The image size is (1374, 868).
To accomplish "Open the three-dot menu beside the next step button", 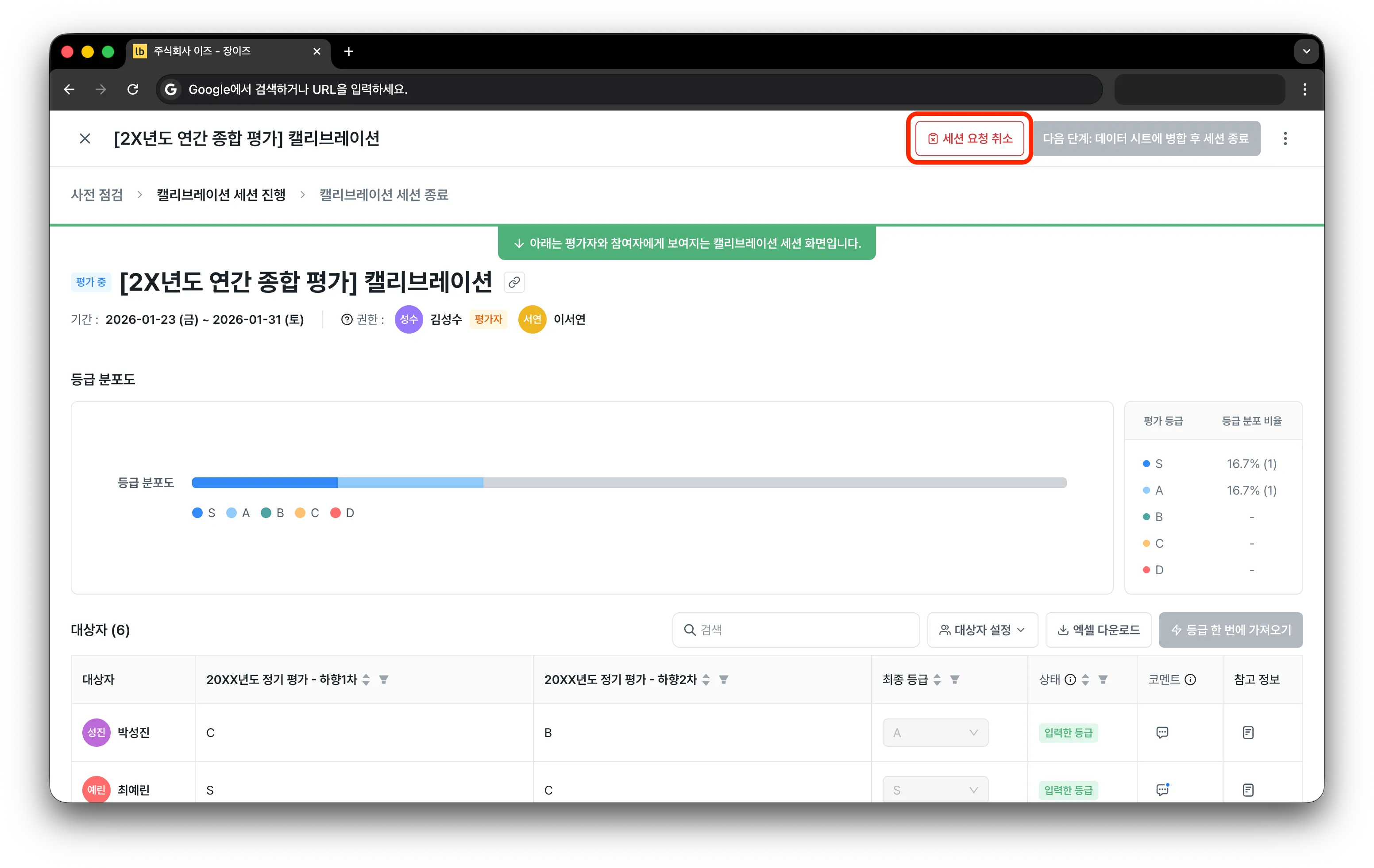I will tap(1285, 138).
